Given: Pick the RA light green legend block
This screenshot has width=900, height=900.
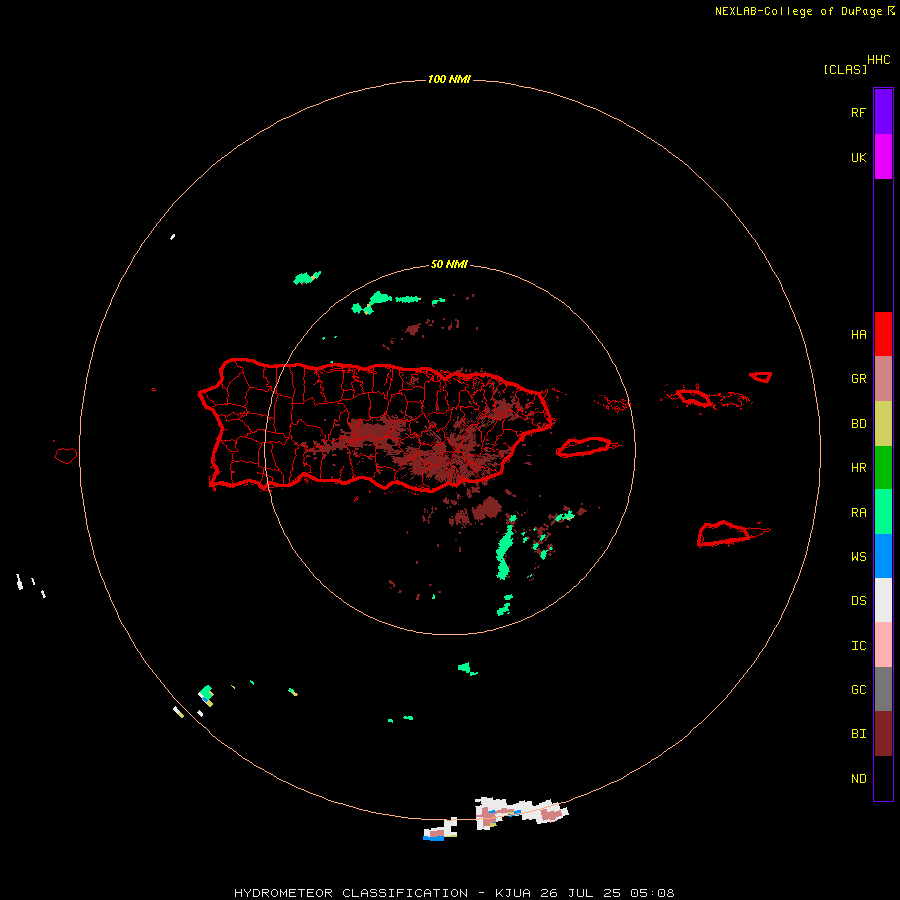Looking at the screenshot, I should point(883,512).
